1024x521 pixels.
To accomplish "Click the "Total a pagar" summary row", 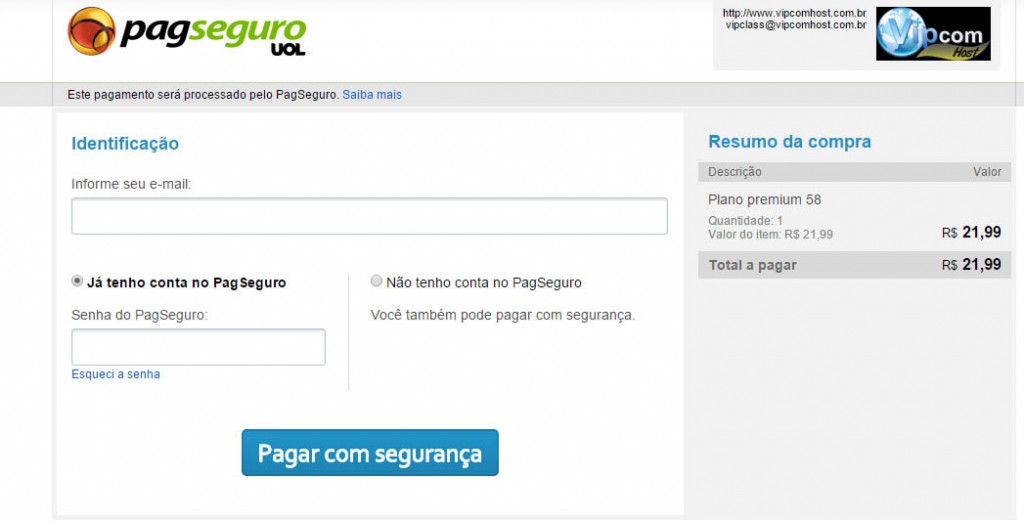I will coord(855,265).
